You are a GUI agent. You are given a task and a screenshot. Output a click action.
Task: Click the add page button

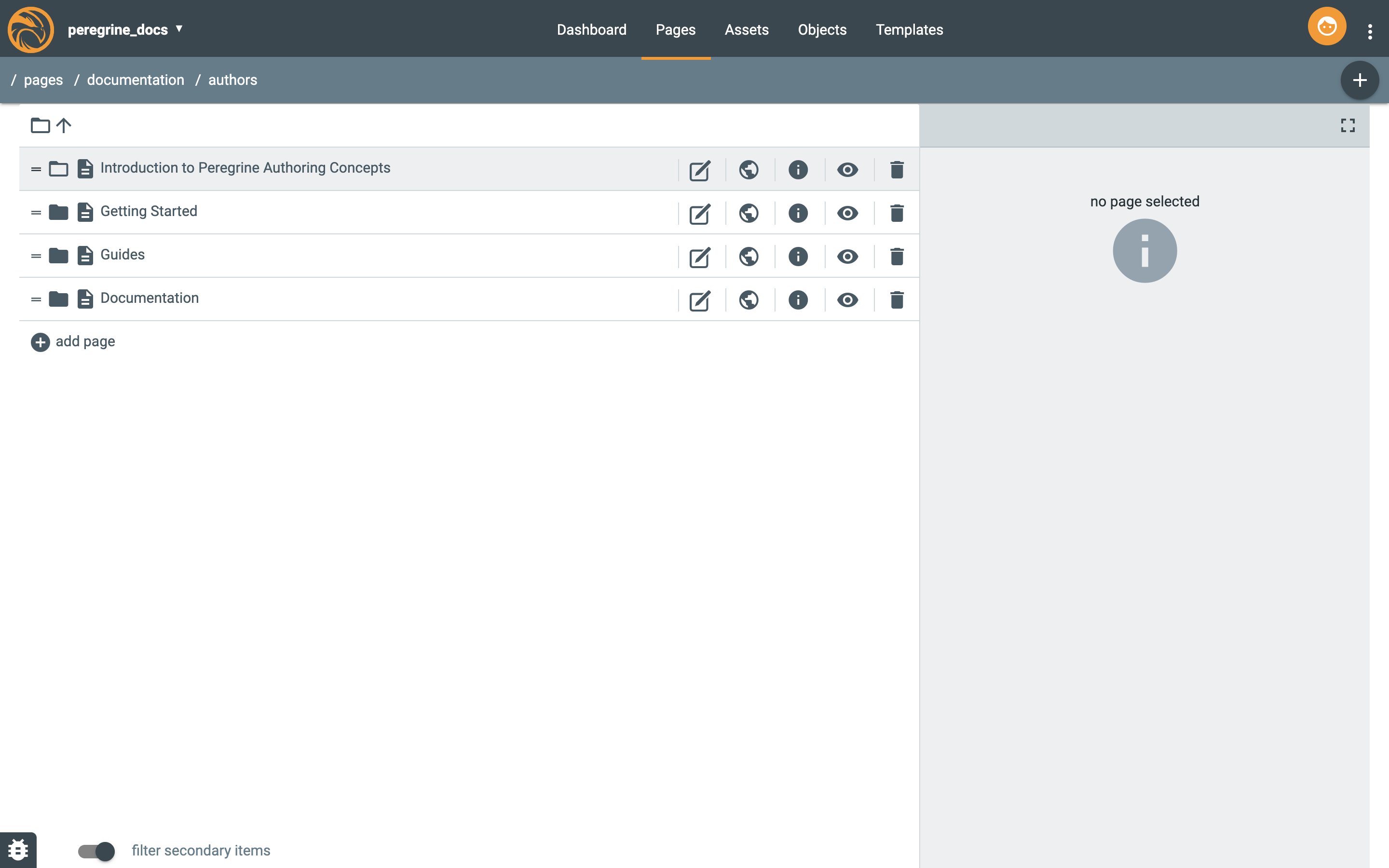point(73,341)
